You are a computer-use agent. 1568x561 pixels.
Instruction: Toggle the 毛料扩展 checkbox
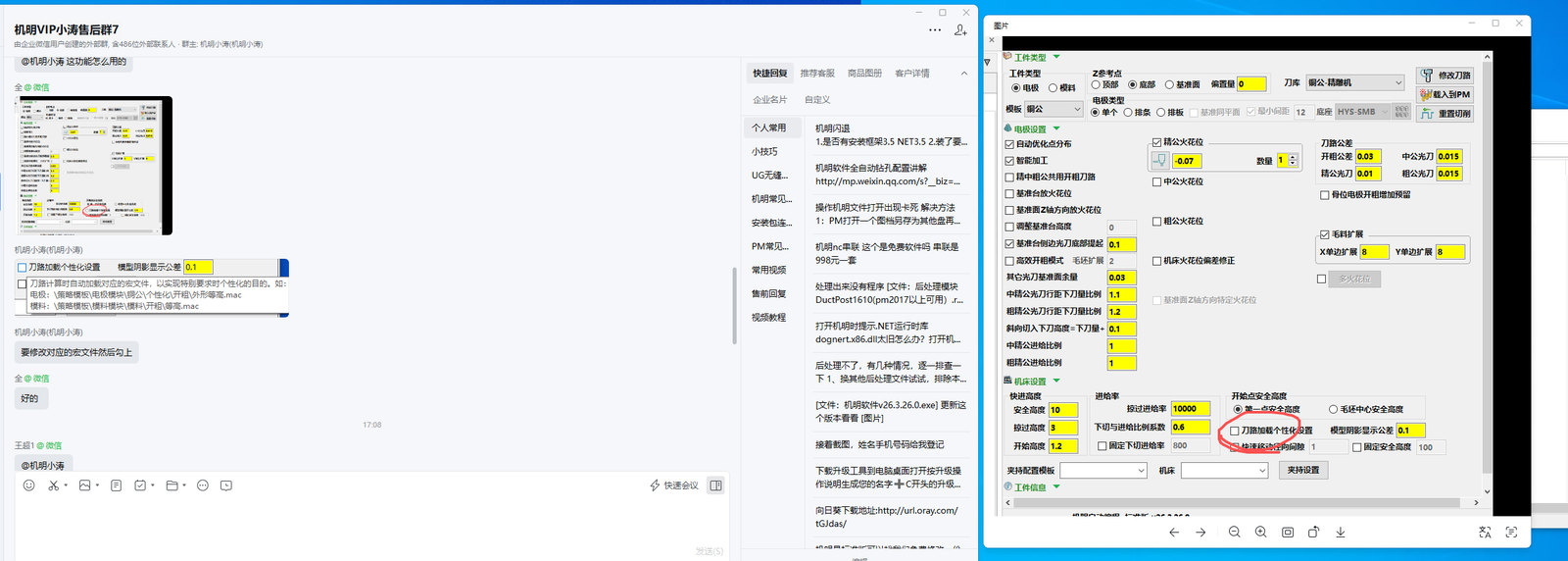coord(1324,234)
